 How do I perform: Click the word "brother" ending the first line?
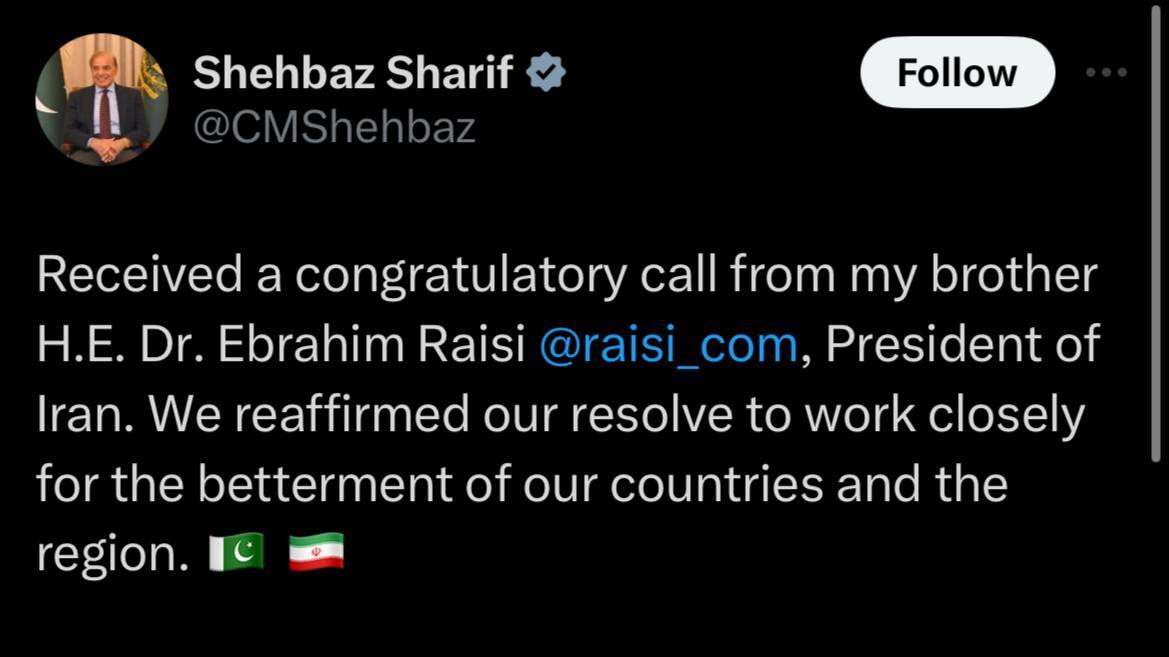(1013, 276)
